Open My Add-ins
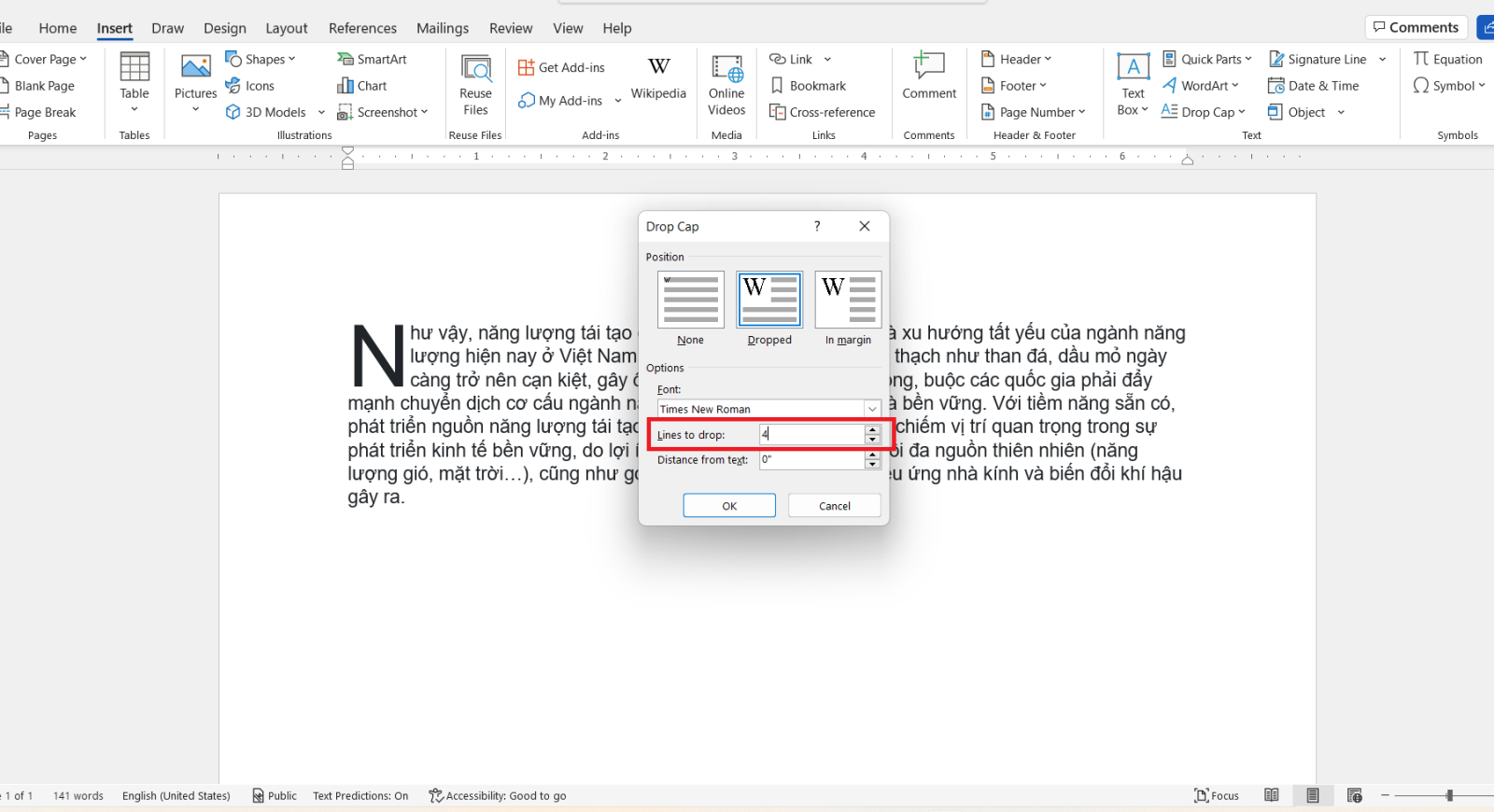Screen dimensions: 1494x812 coord(561,101)
